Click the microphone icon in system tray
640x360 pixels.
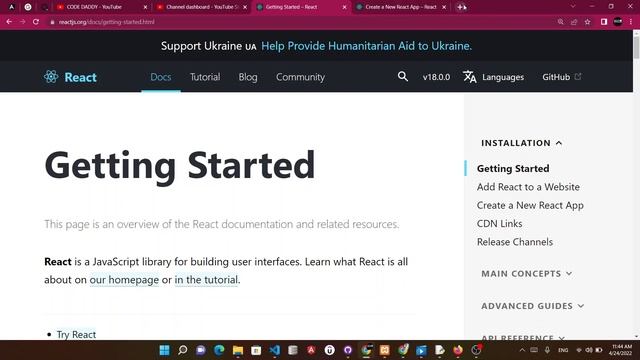547,350
